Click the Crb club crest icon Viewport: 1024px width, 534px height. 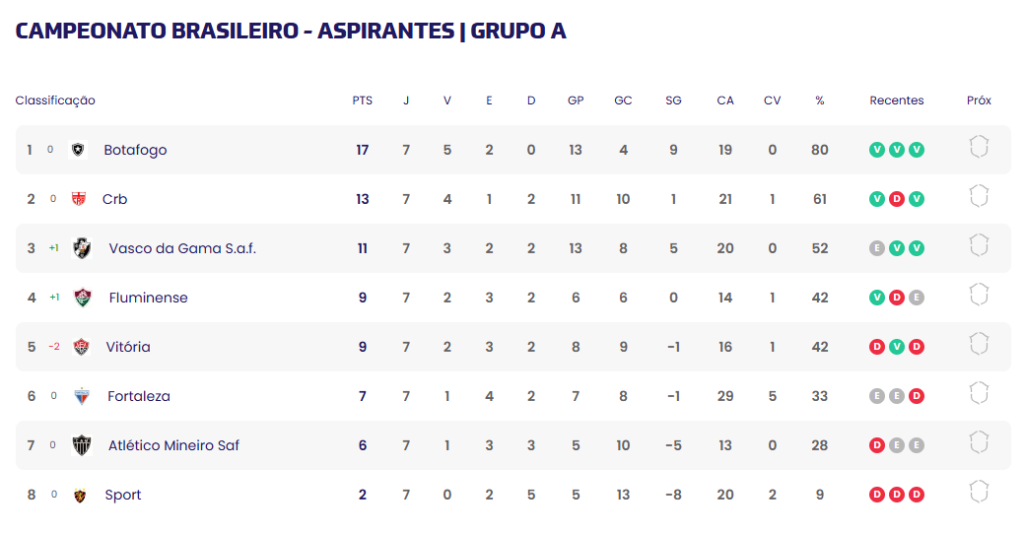[78, 199]
